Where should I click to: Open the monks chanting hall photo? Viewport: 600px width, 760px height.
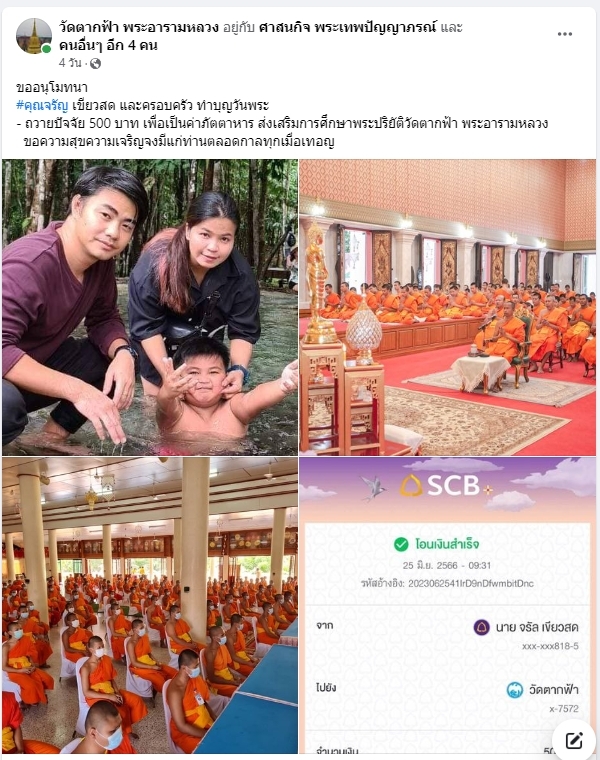[x=447, y=308]
